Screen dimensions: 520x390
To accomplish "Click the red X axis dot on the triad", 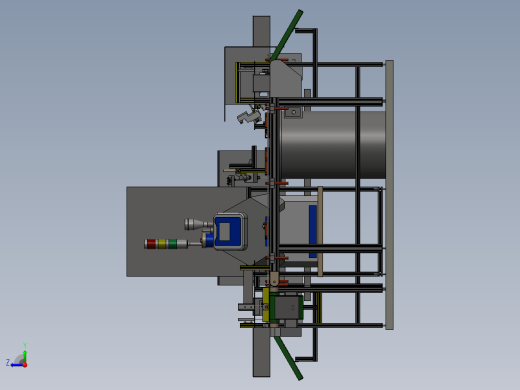I will click(25, 365).
